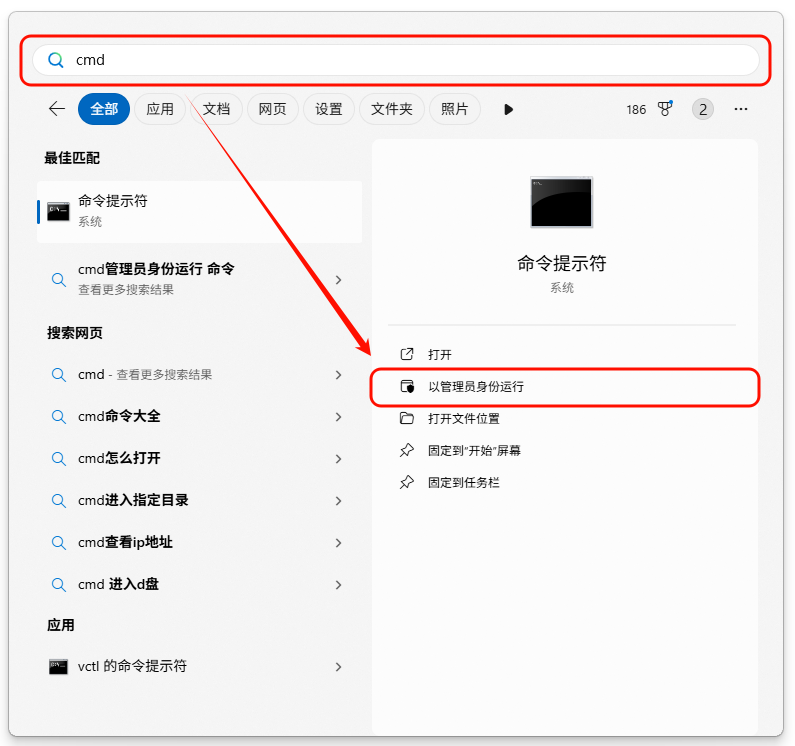Open the cmd怎么打开 web suggestion
Viewport: 795px width, 746px height.
[x=119, y=458]
